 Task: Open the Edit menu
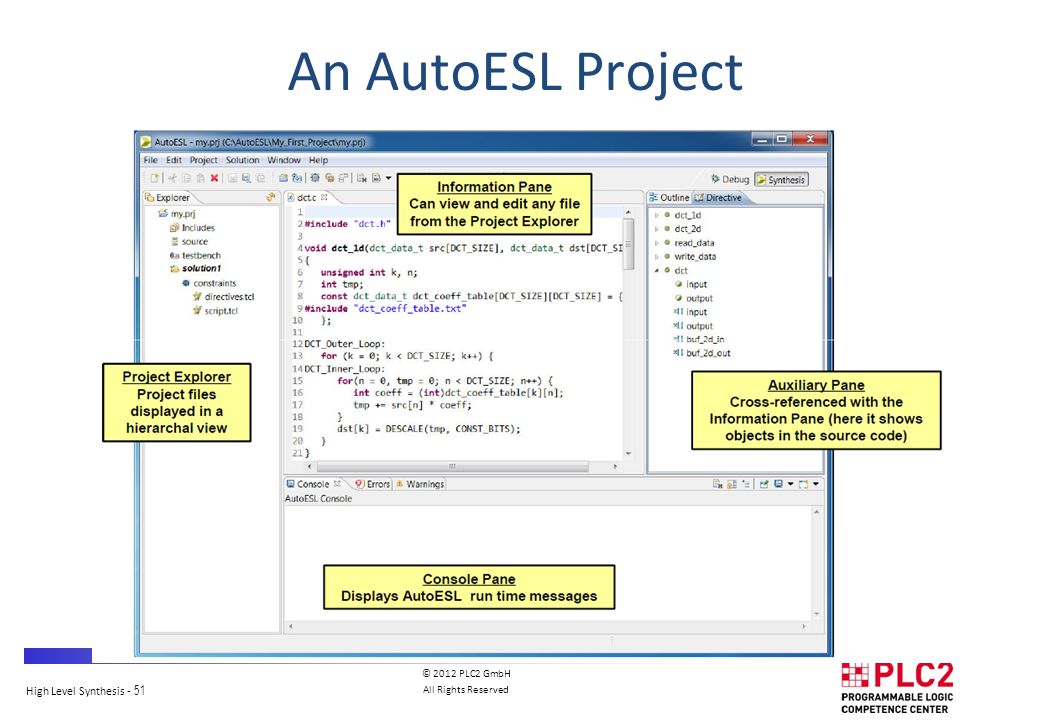(174, 160)
